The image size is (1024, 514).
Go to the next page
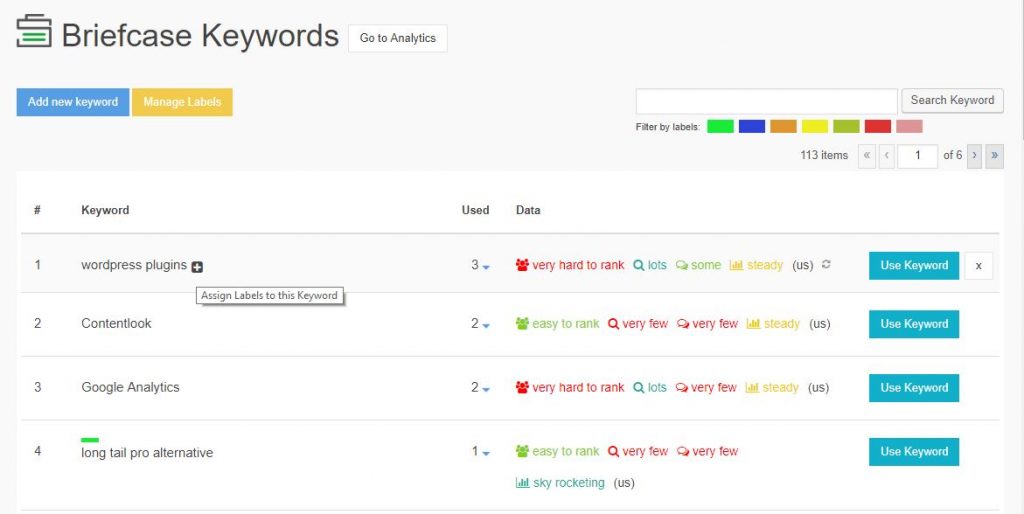click(974, 155)
